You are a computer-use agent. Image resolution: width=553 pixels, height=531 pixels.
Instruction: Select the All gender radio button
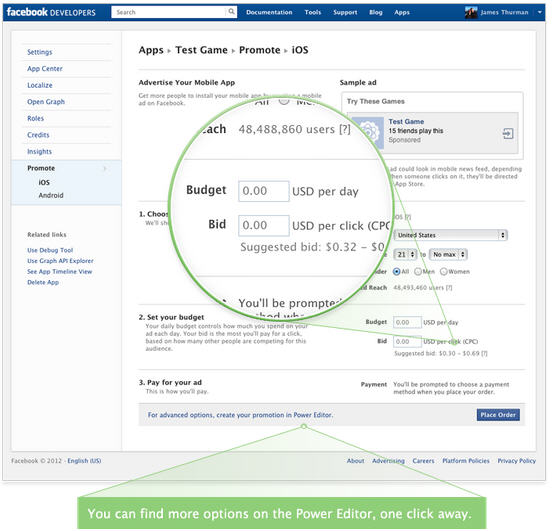(x=396, y=271)
